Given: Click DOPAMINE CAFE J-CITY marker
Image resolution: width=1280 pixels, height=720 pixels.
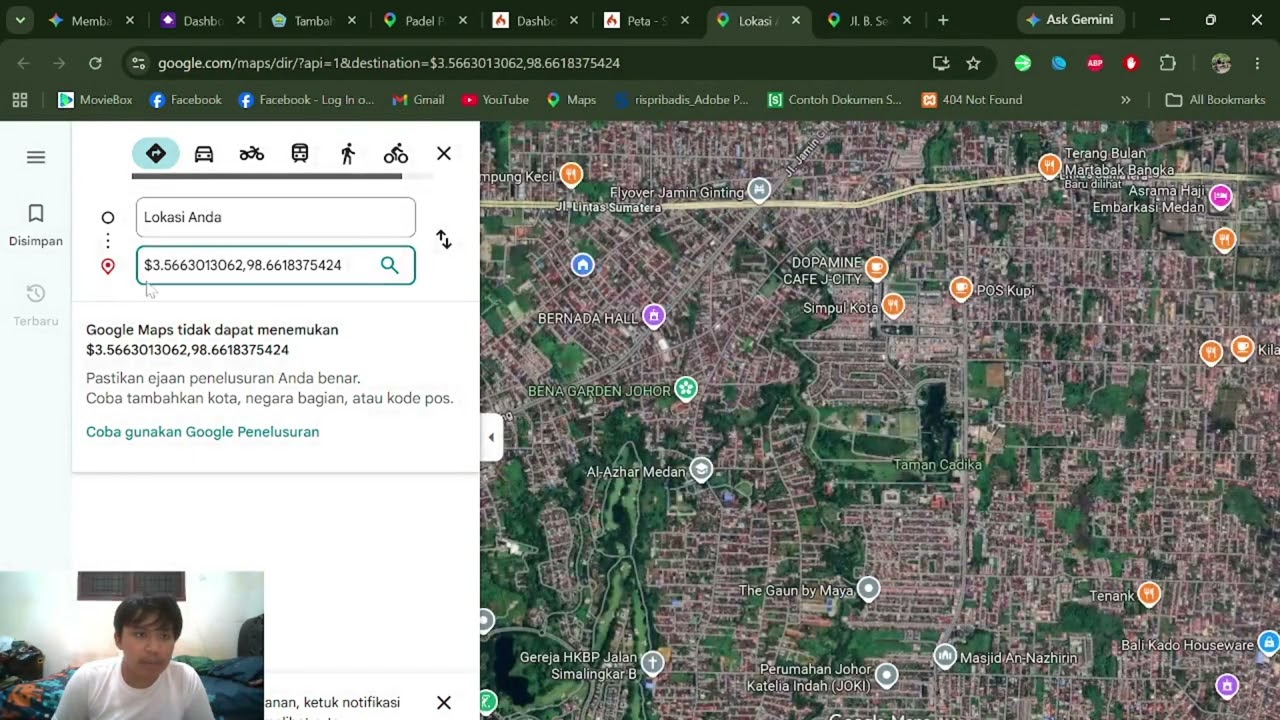Looking at the screenshot, I should pos(876,267).
